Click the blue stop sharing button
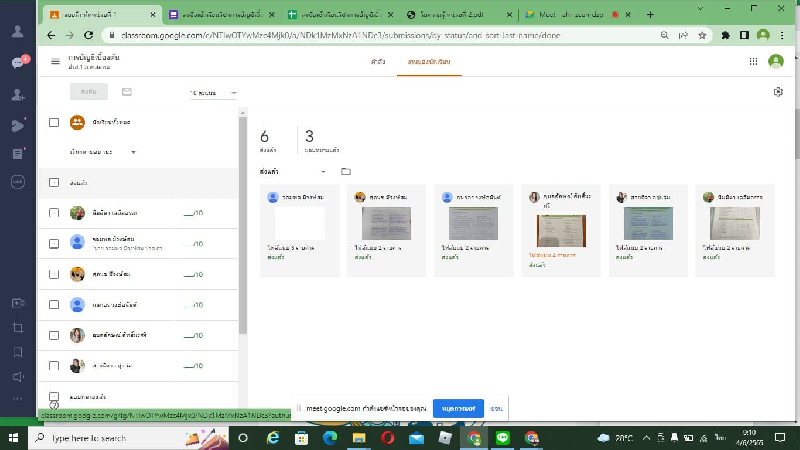Screen dimensions: 800x450 [x=458, y=408]
